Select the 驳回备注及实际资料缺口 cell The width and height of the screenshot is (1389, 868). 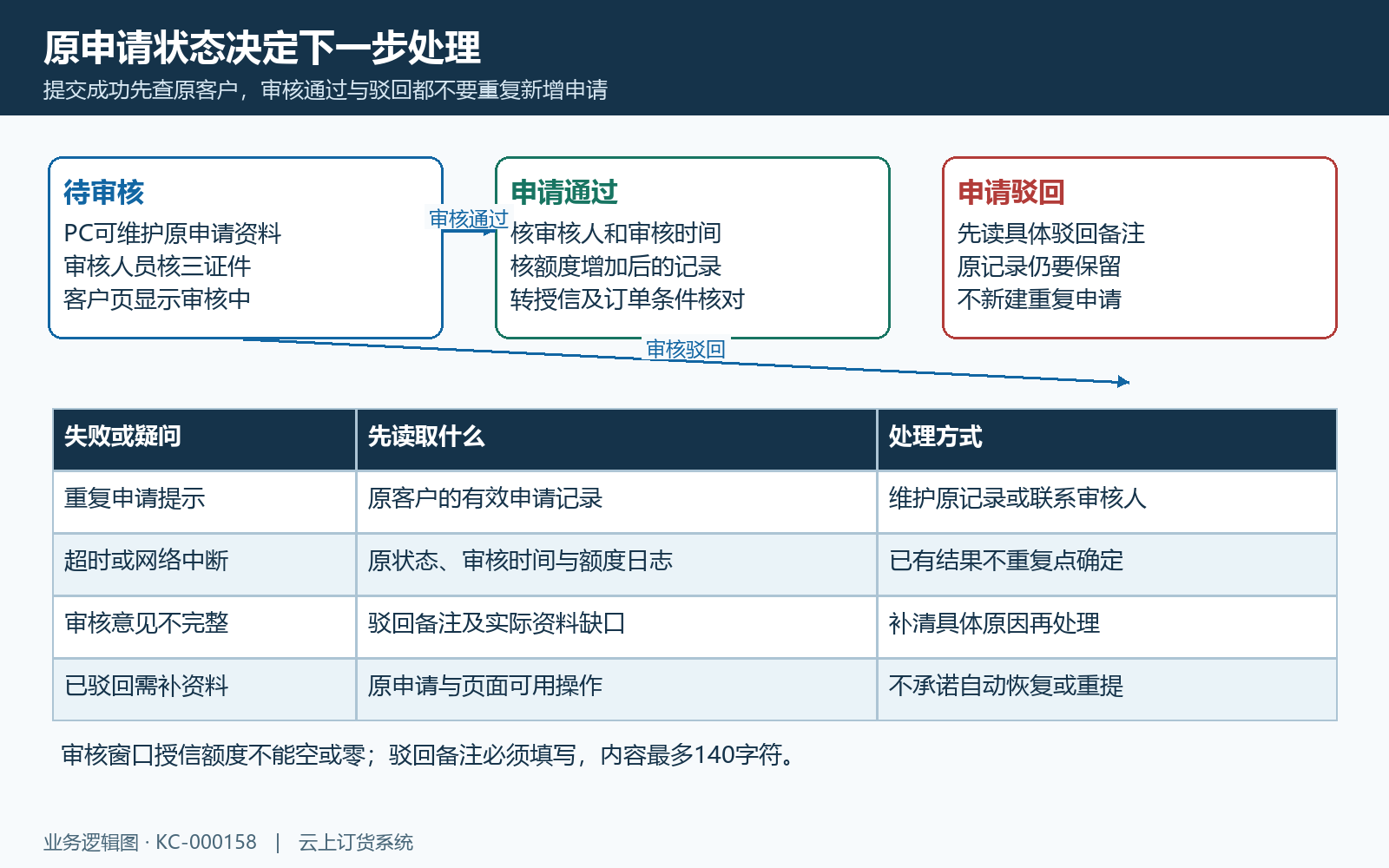pyautogui.click(x=616, y=627)
